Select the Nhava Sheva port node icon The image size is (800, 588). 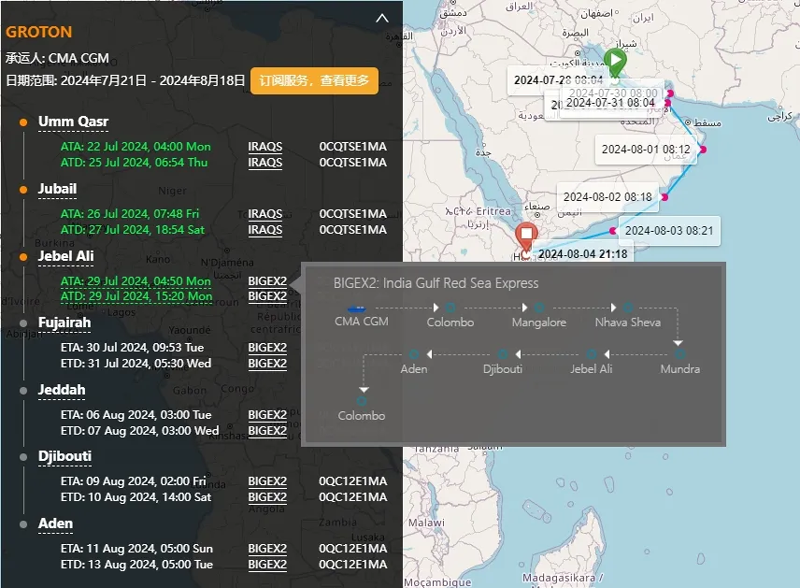pyautogui.click(x=627, y=307)
